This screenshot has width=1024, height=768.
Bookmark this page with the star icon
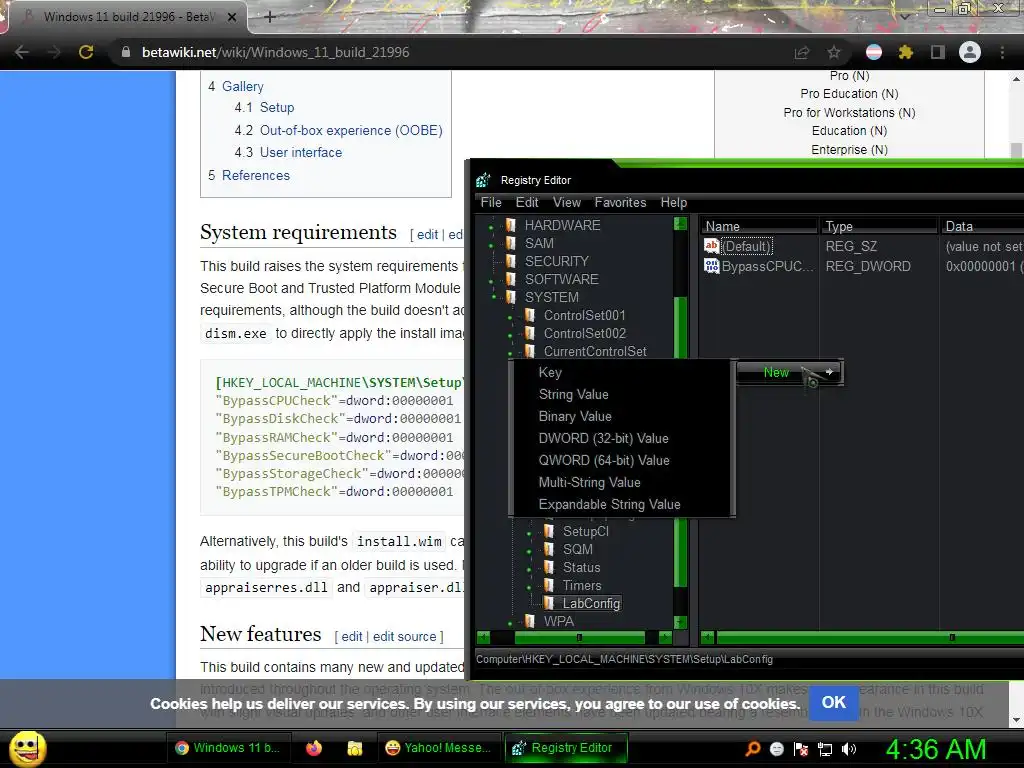(834, 52)
